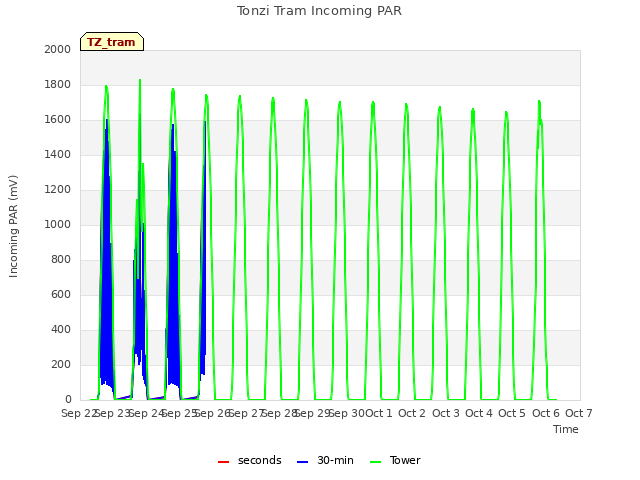Click the 200 y-axis tick label
The height and width of the screenshot is (480, 640).
pyautogui.click(x=61, y=364)
